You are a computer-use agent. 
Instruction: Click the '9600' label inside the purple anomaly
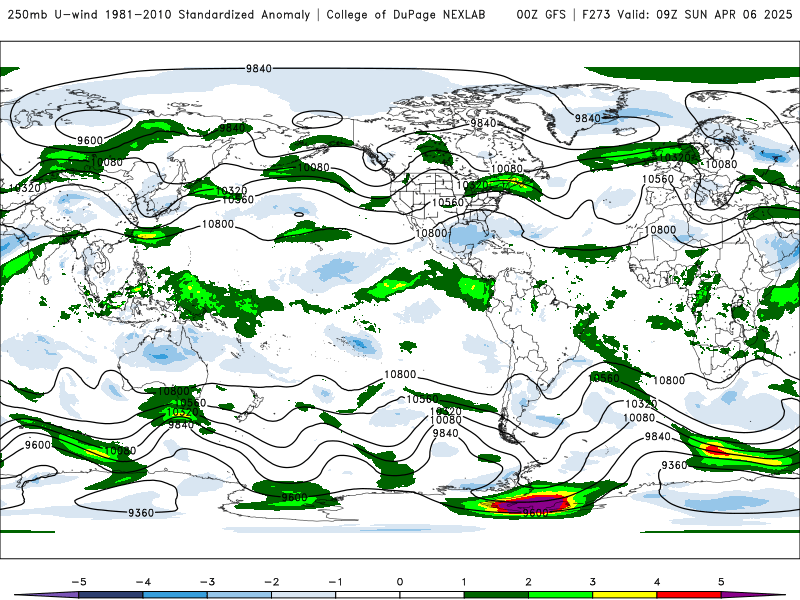pyautogui.click(x=535, y=513)
